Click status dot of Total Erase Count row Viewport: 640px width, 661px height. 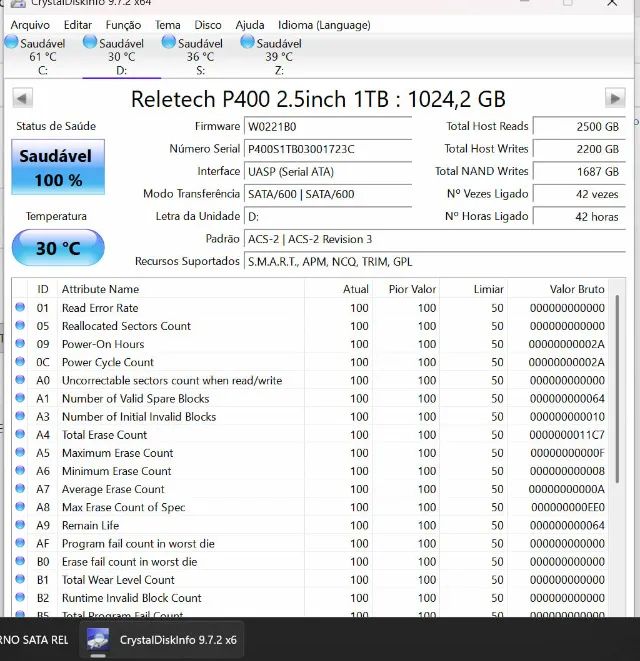pyautogui.click(x=20, y=434)
